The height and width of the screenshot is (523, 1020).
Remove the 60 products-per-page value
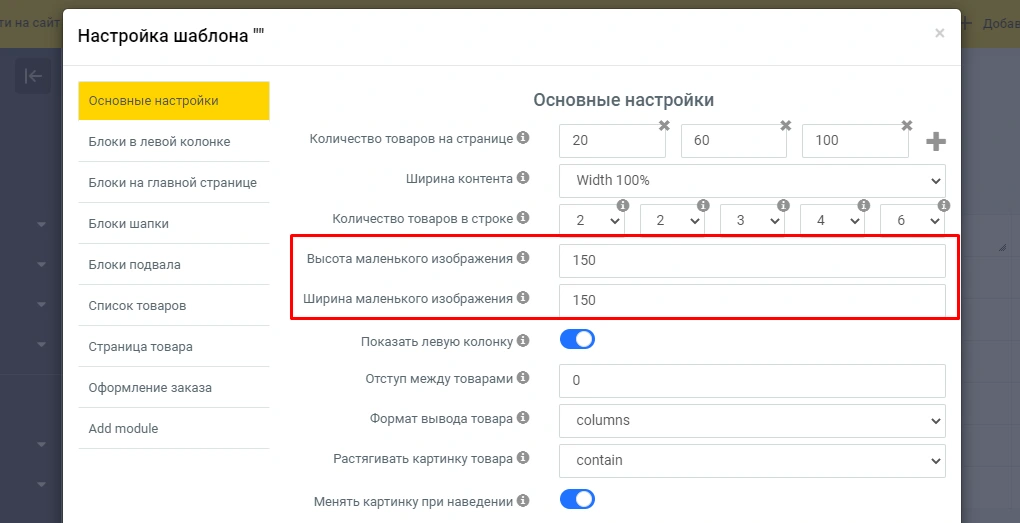point(785,125)
